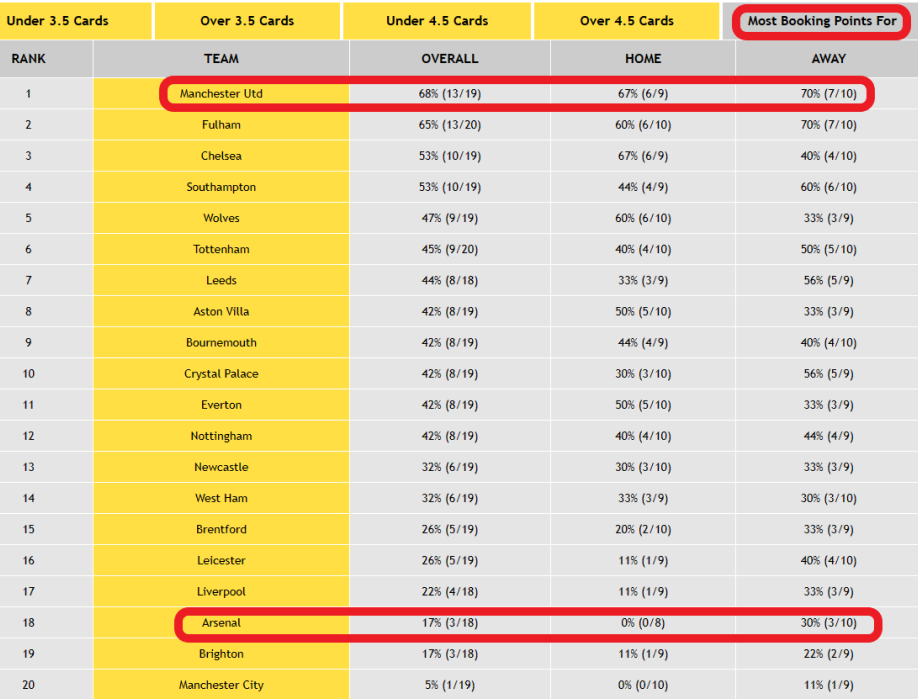
Task: Click the Fulham team name
Action: [221, 125]
